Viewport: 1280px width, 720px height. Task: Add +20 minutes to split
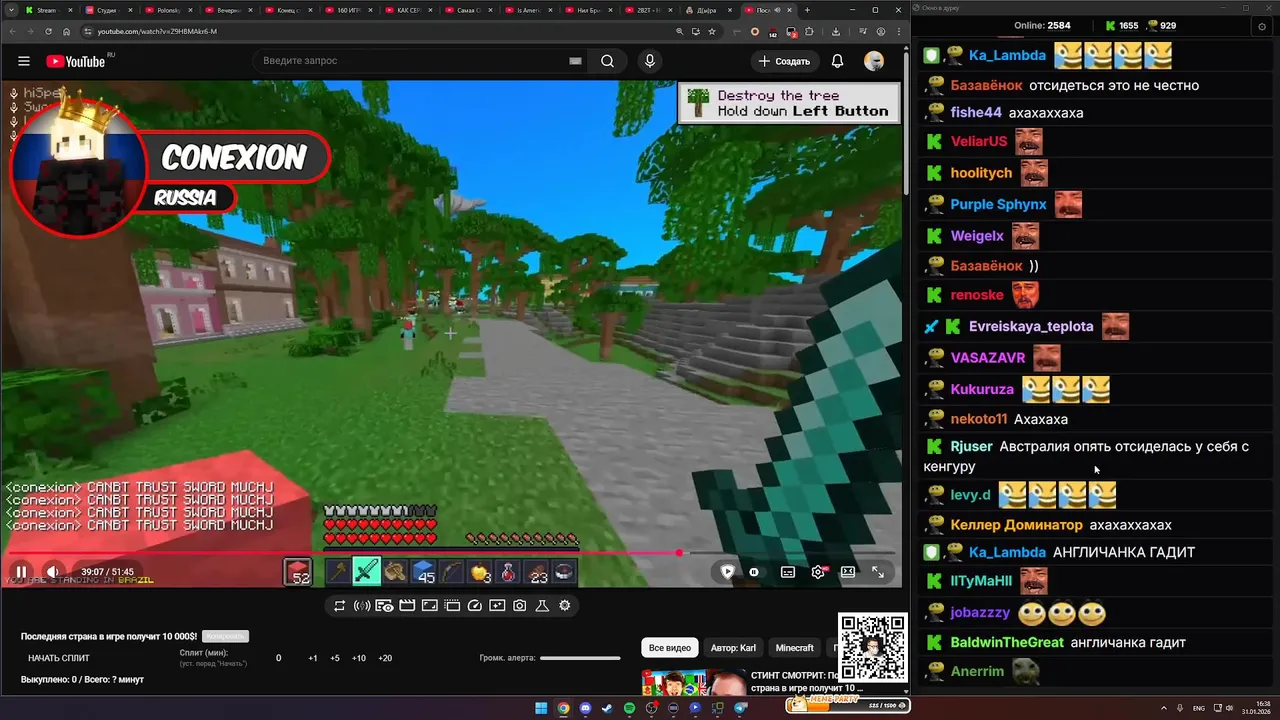(385, 658)
